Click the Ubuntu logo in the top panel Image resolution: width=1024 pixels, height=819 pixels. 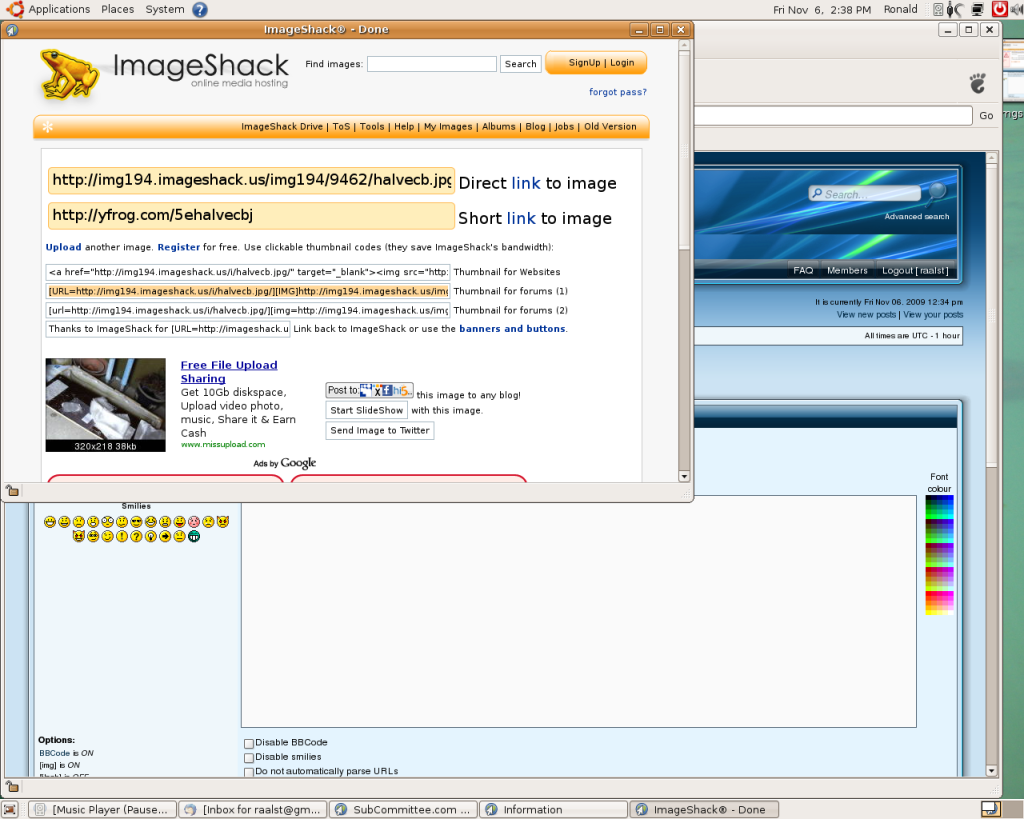pos(14,9)
